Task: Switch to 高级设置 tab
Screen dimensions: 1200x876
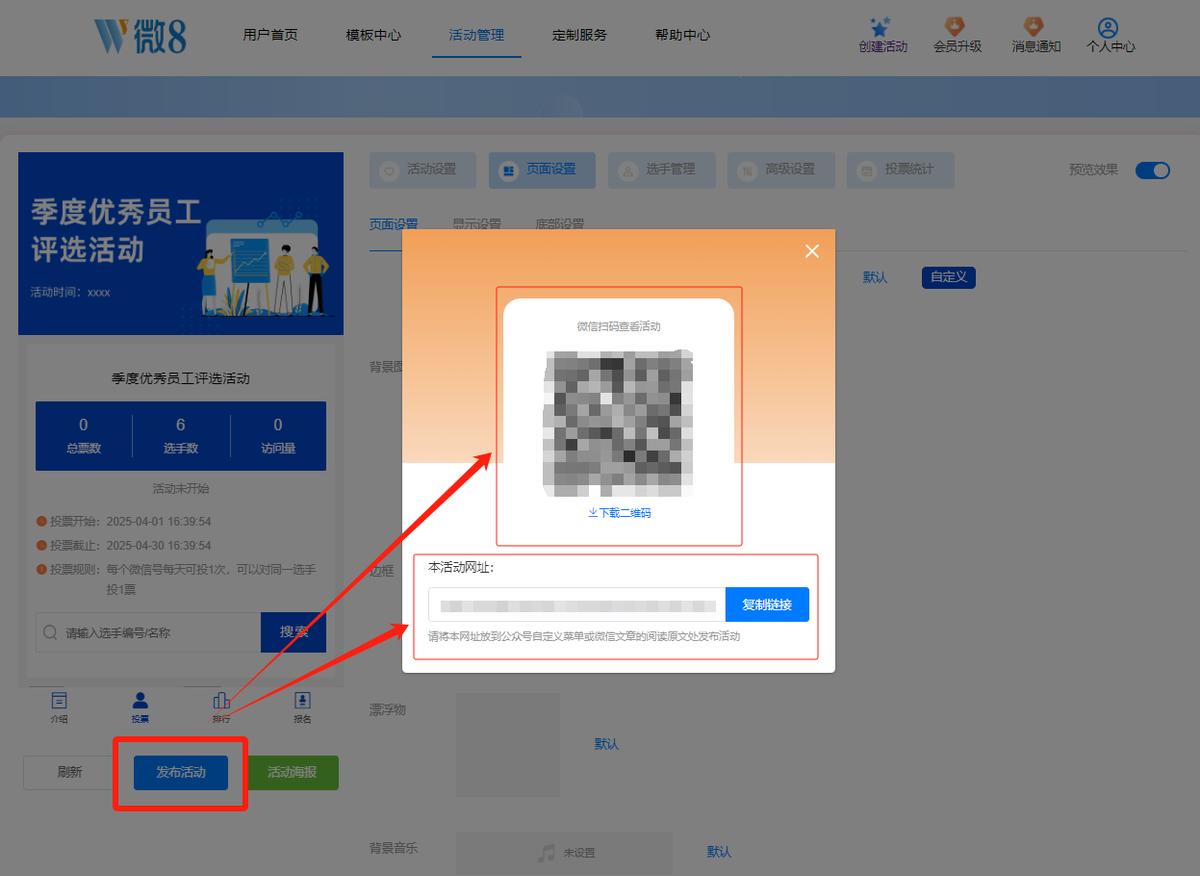Action: [780, 170]
